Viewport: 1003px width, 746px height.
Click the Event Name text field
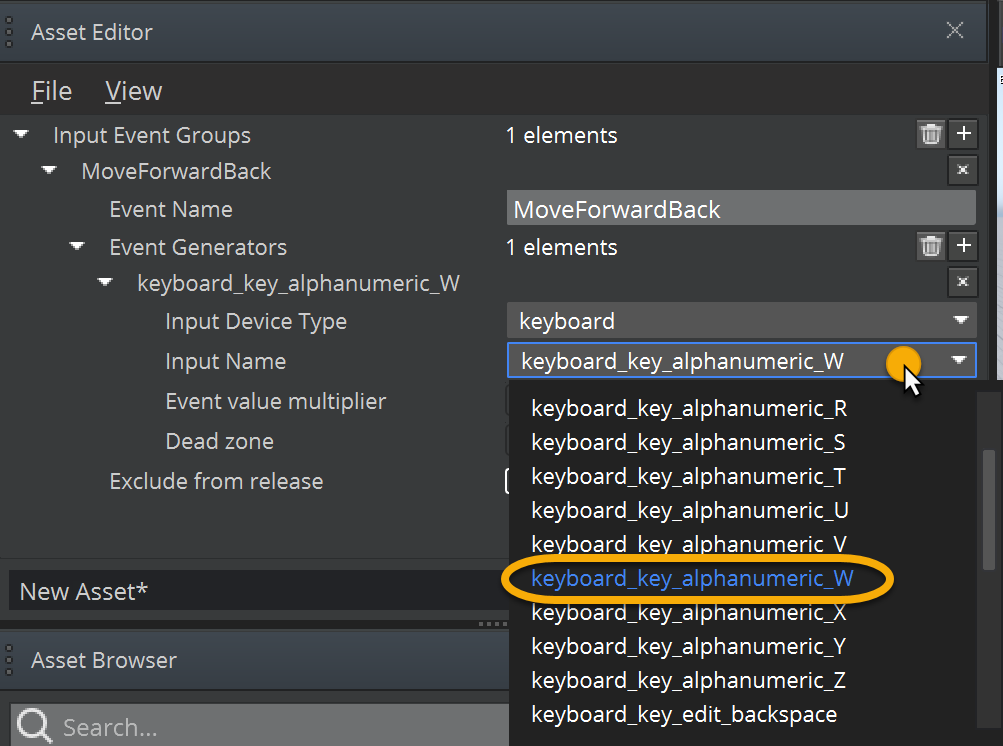(x=741, y=209)
